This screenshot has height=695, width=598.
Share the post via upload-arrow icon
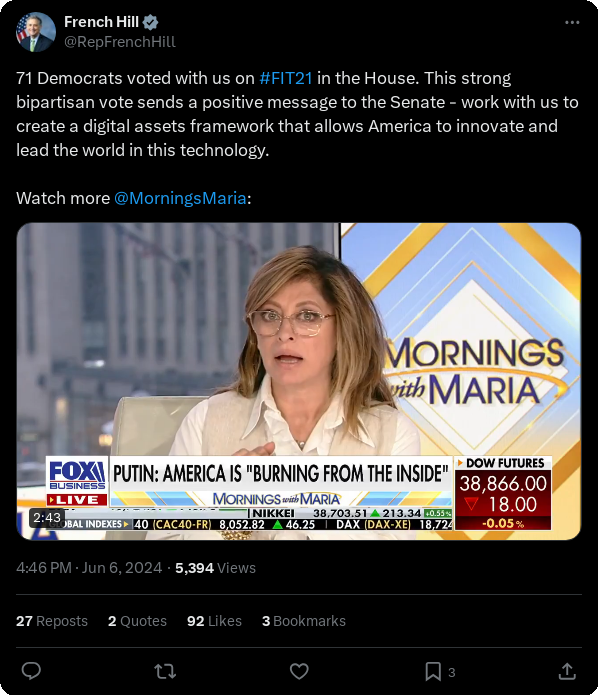point(567,672)
